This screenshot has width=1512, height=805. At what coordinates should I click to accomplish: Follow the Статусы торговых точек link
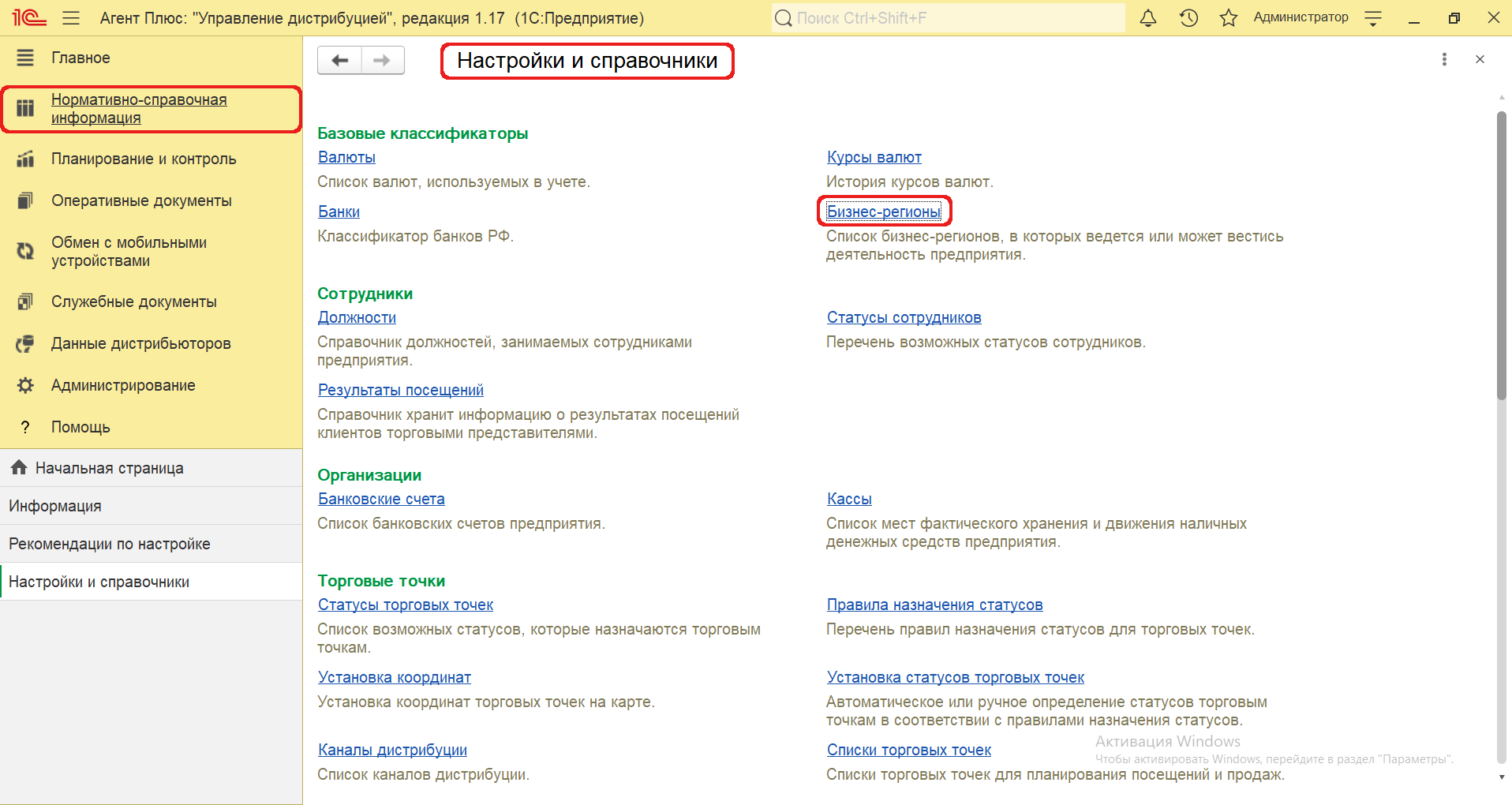tap(405, 605)
